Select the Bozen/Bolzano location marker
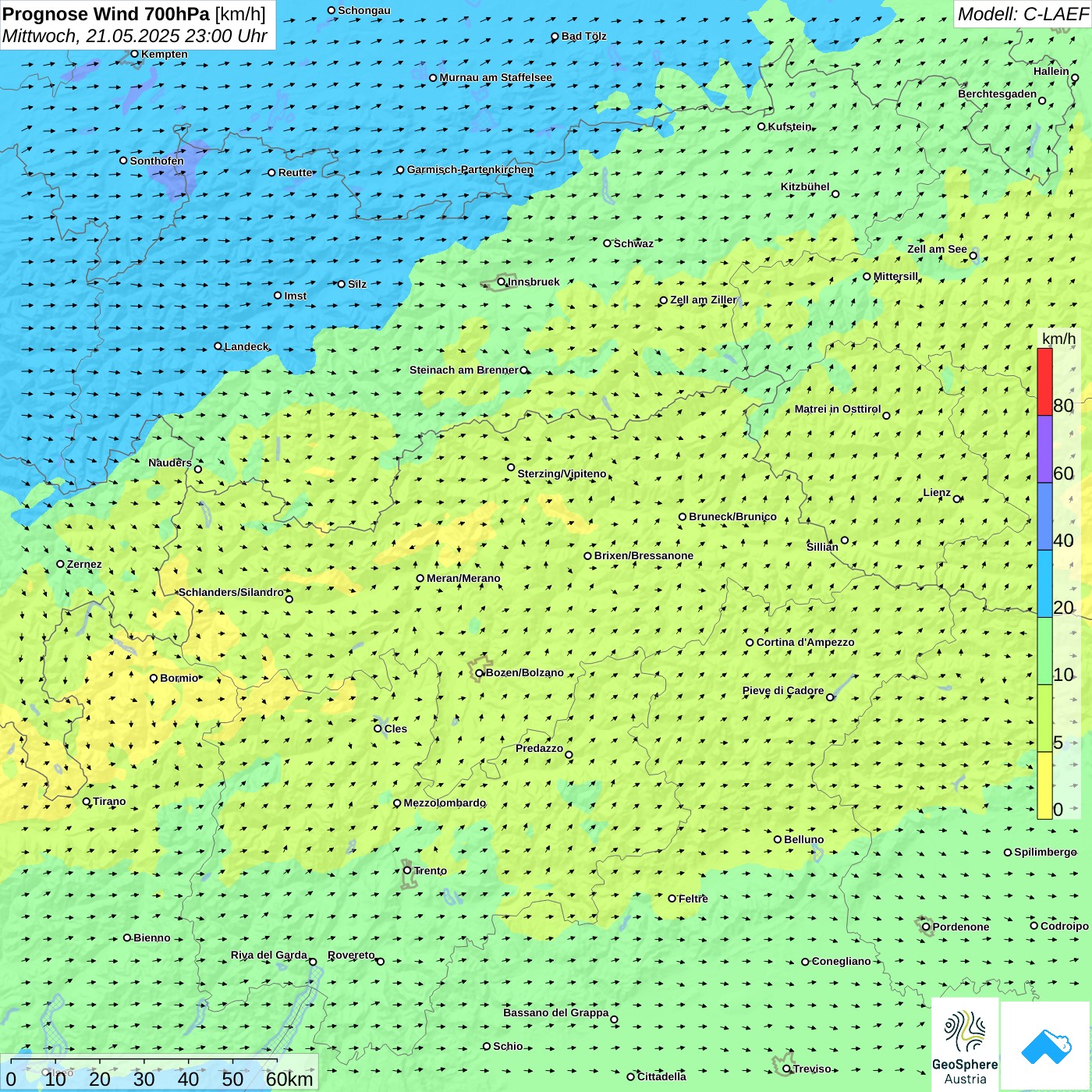 (x=480, y=673)
